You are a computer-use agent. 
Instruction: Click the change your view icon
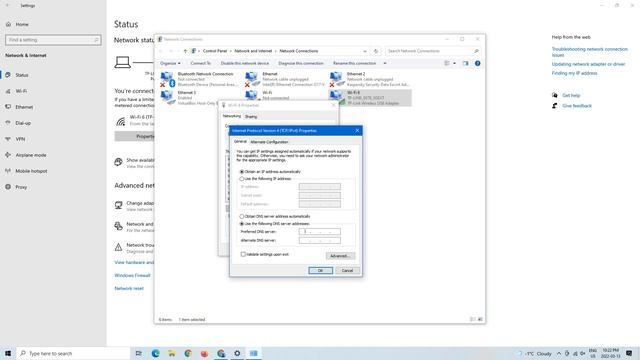(447, 63)
